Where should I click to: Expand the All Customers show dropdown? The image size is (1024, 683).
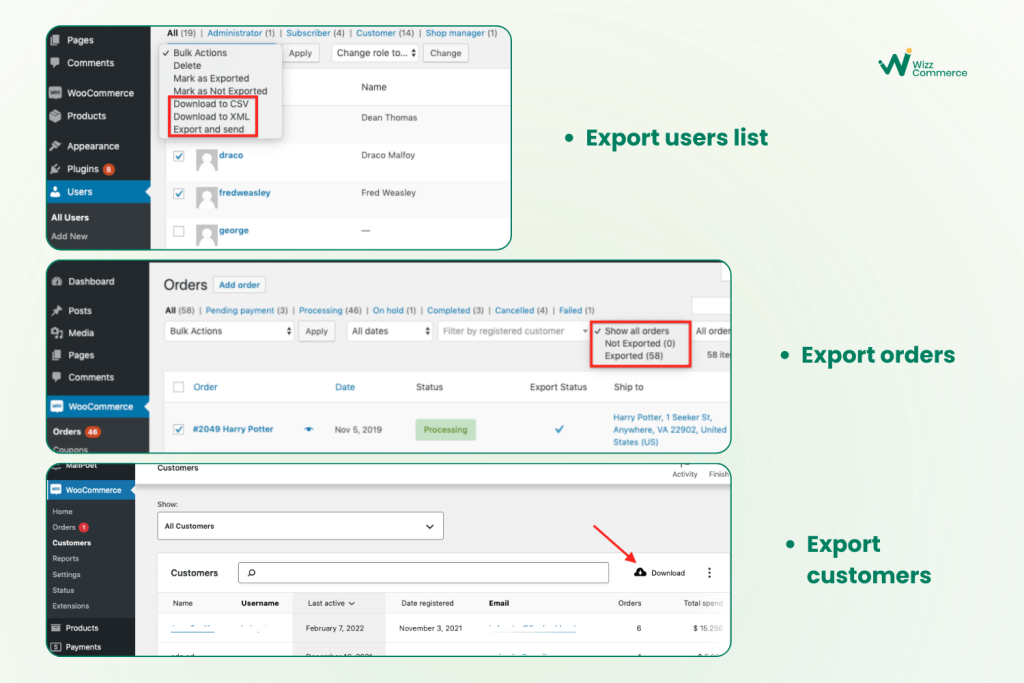coord(300,526)
